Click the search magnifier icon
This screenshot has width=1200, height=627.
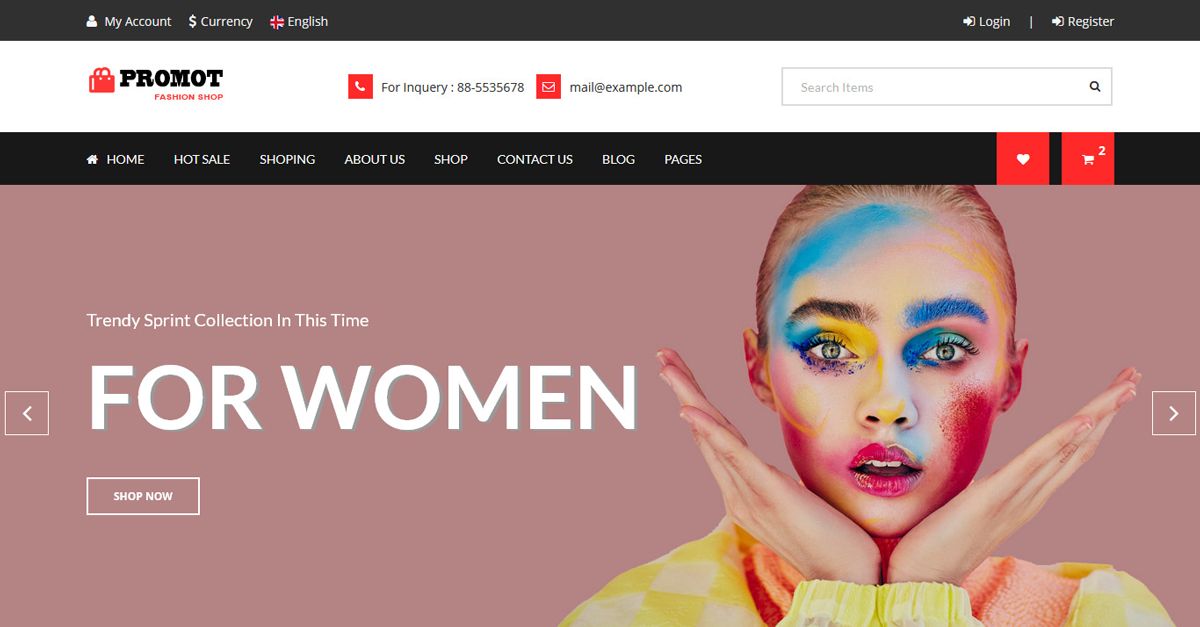(x=1095, y=87)
